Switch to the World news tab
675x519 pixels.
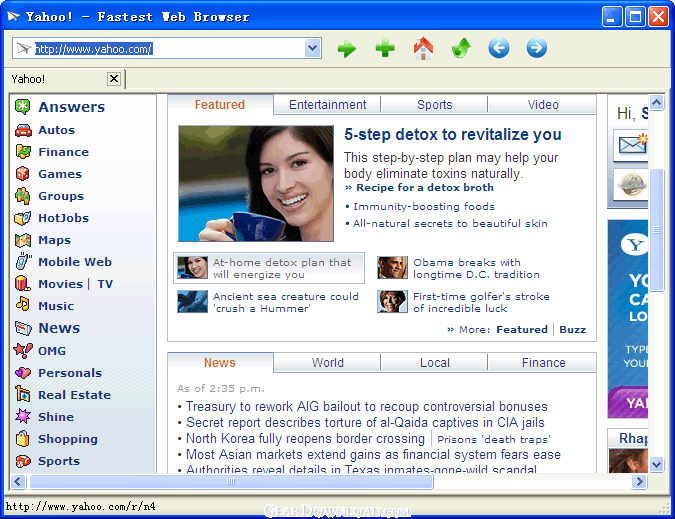(327, 363)
